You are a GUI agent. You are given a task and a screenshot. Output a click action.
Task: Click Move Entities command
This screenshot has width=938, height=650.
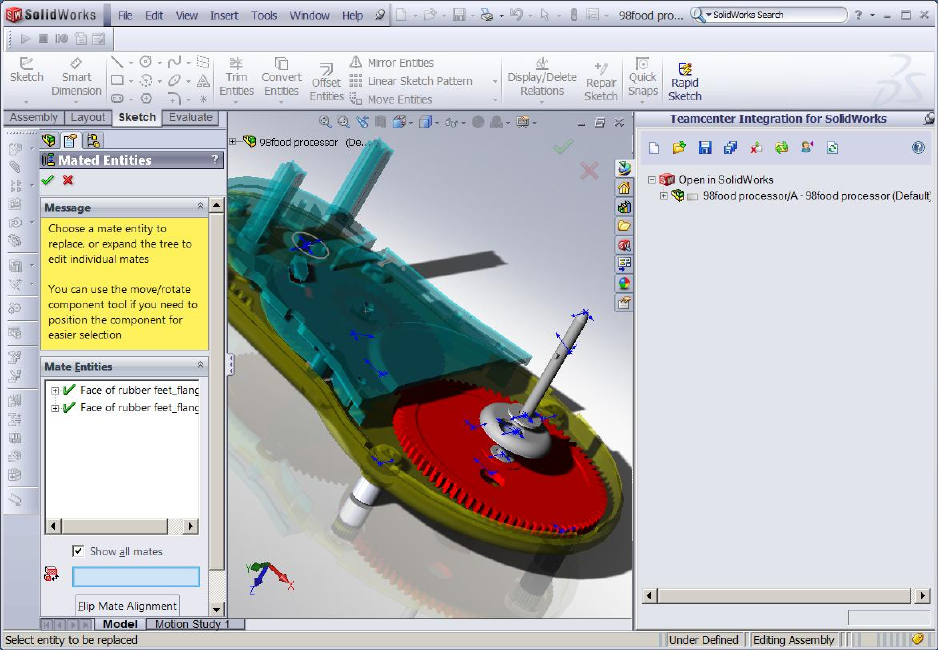(391, 99)
